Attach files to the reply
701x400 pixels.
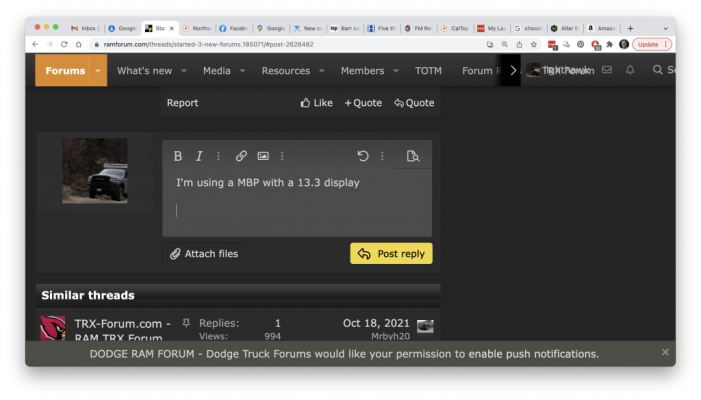(203, 254)
